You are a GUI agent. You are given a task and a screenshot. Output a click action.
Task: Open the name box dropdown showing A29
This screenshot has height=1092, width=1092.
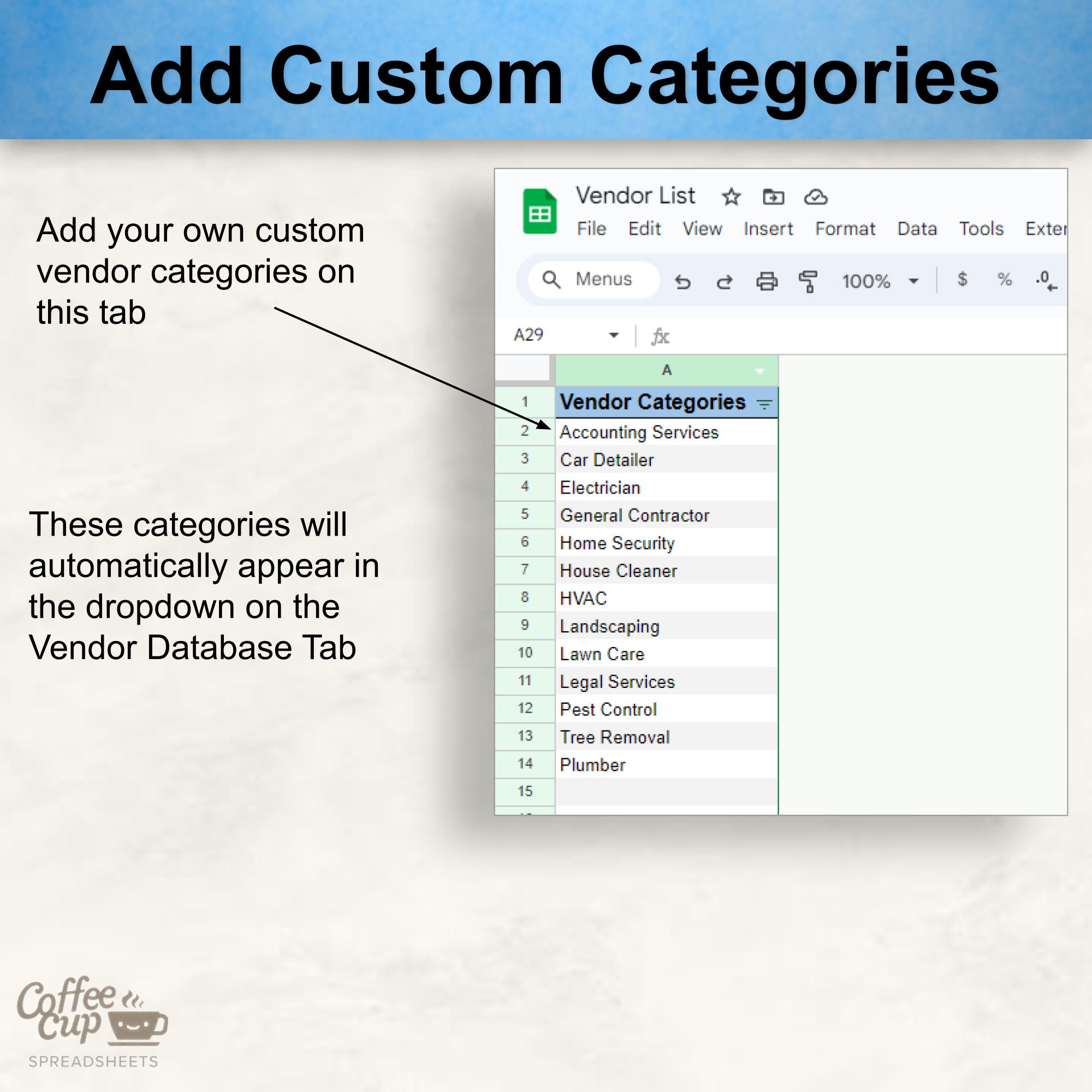coord(613,335)
